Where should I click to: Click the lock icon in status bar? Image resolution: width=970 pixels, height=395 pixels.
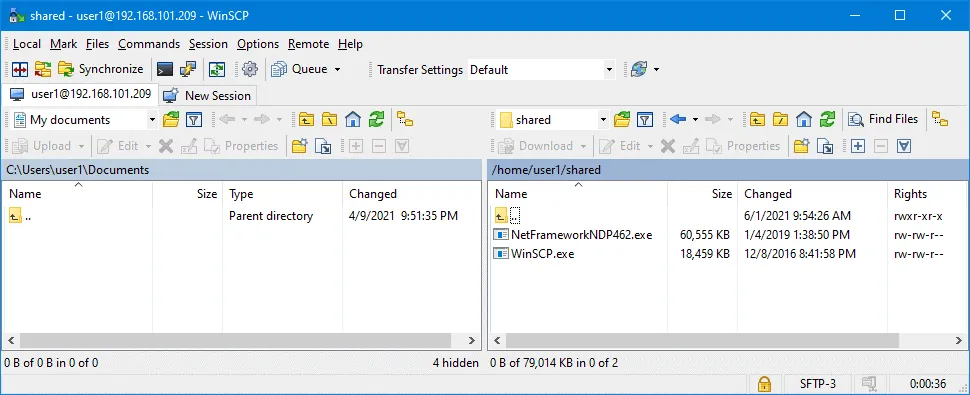point(764,383)
